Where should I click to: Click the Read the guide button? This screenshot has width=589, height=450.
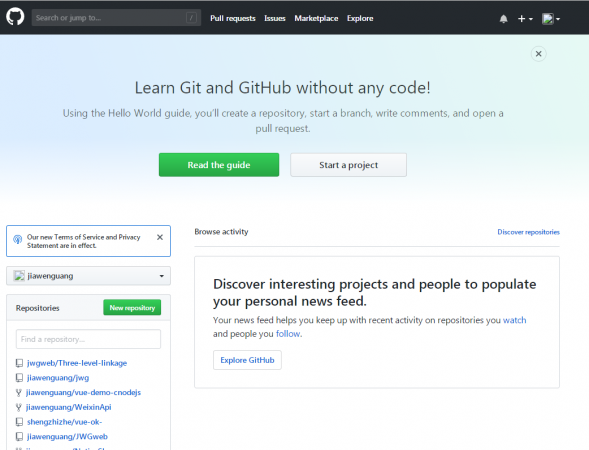coord(219,165)
